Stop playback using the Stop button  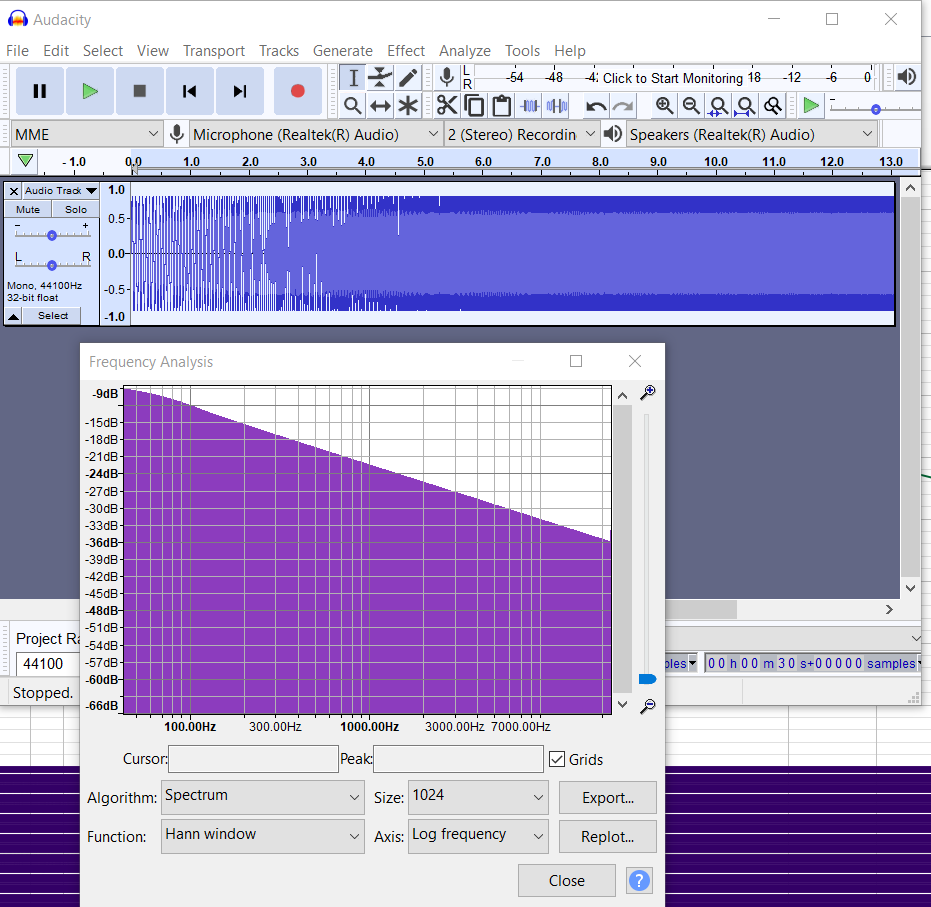[140, 91]
